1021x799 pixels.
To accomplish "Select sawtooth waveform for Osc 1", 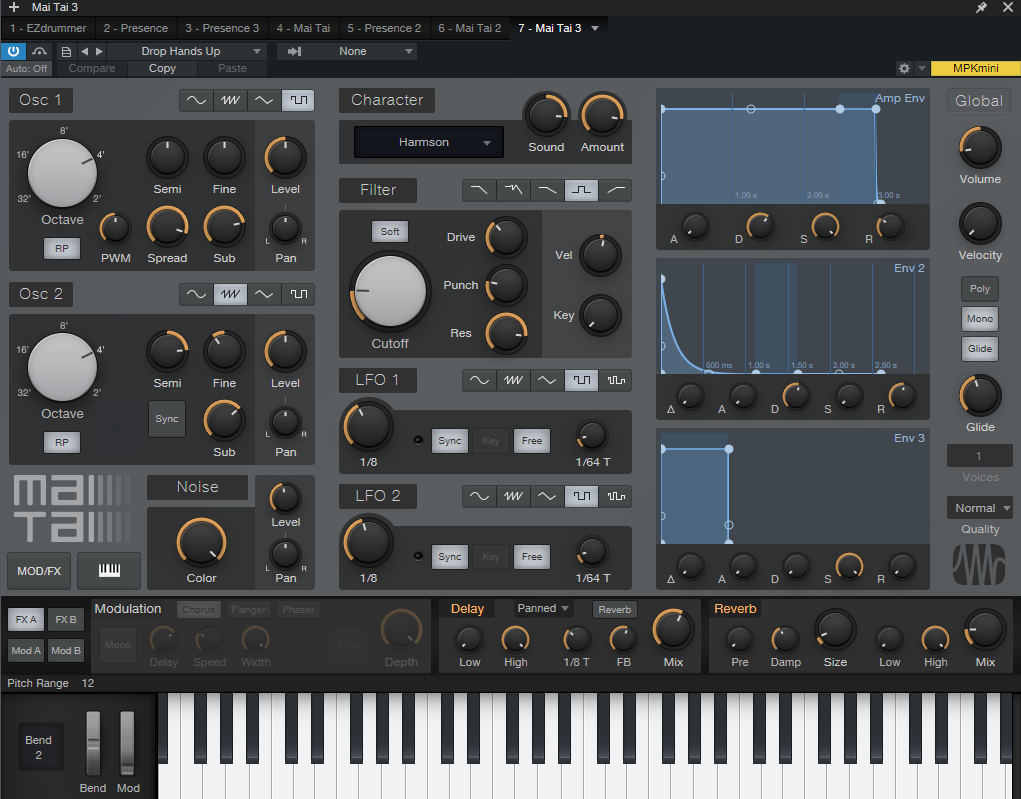I will (230, 100).
